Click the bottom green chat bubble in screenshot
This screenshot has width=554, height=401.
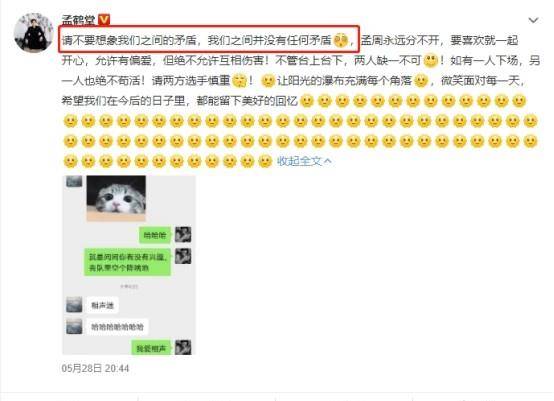[x=151, y=349]
